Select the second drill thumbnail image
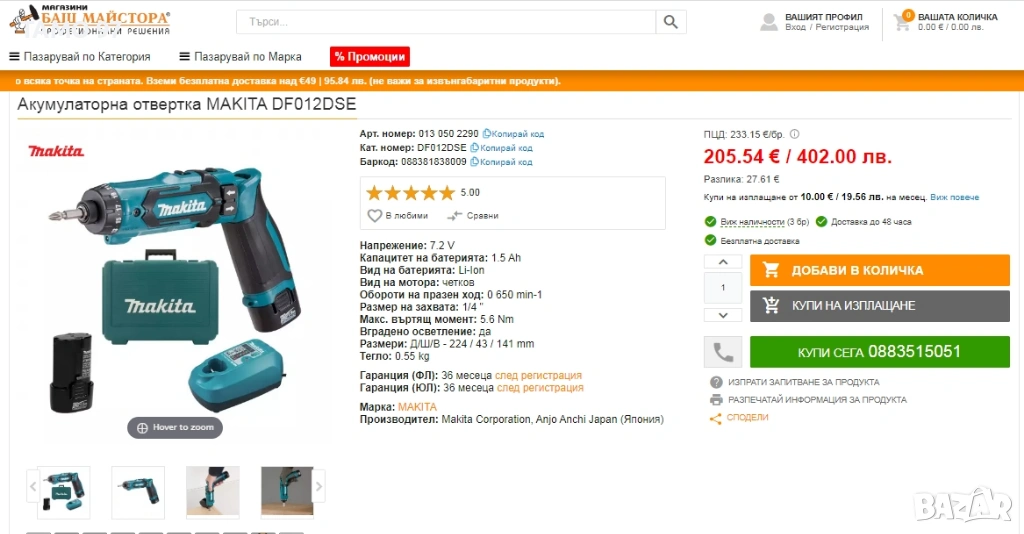This screenshot has height=534, width=1024. pos(138,492)
